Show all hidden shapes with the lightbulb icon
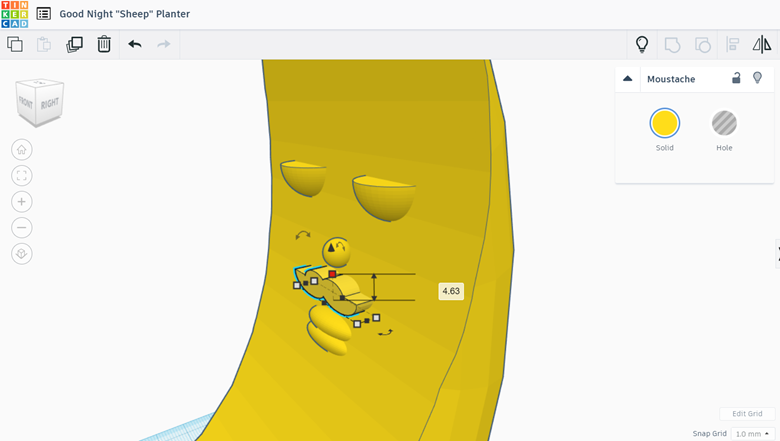 click(642, 44)
